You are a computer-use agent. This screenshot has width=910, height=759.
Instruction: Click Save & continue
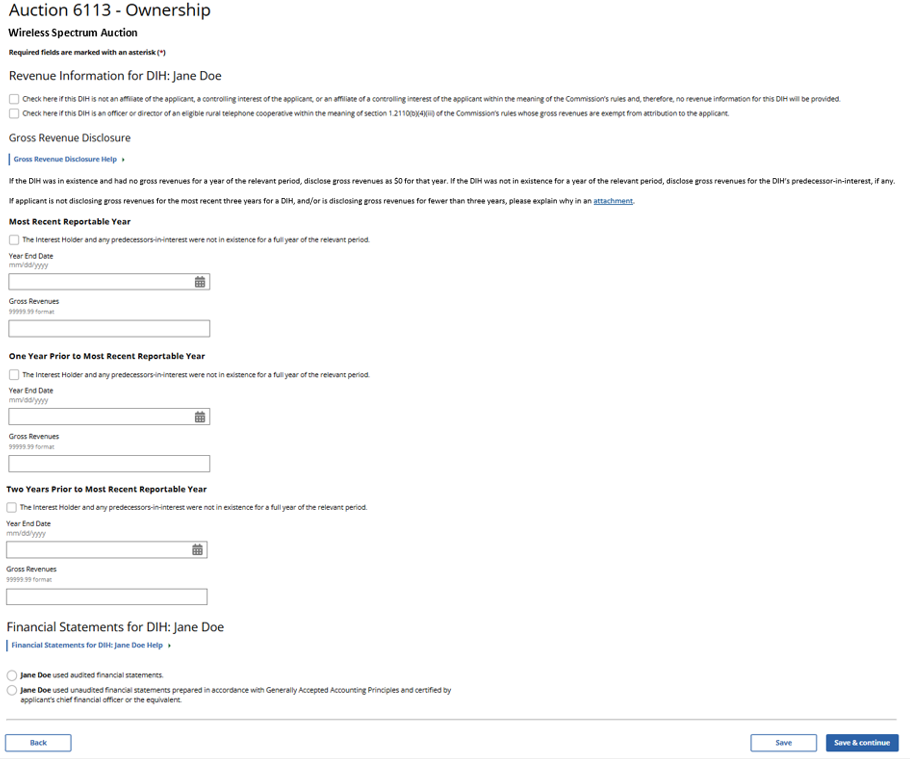pyautogui.click(x=861, y=743)
